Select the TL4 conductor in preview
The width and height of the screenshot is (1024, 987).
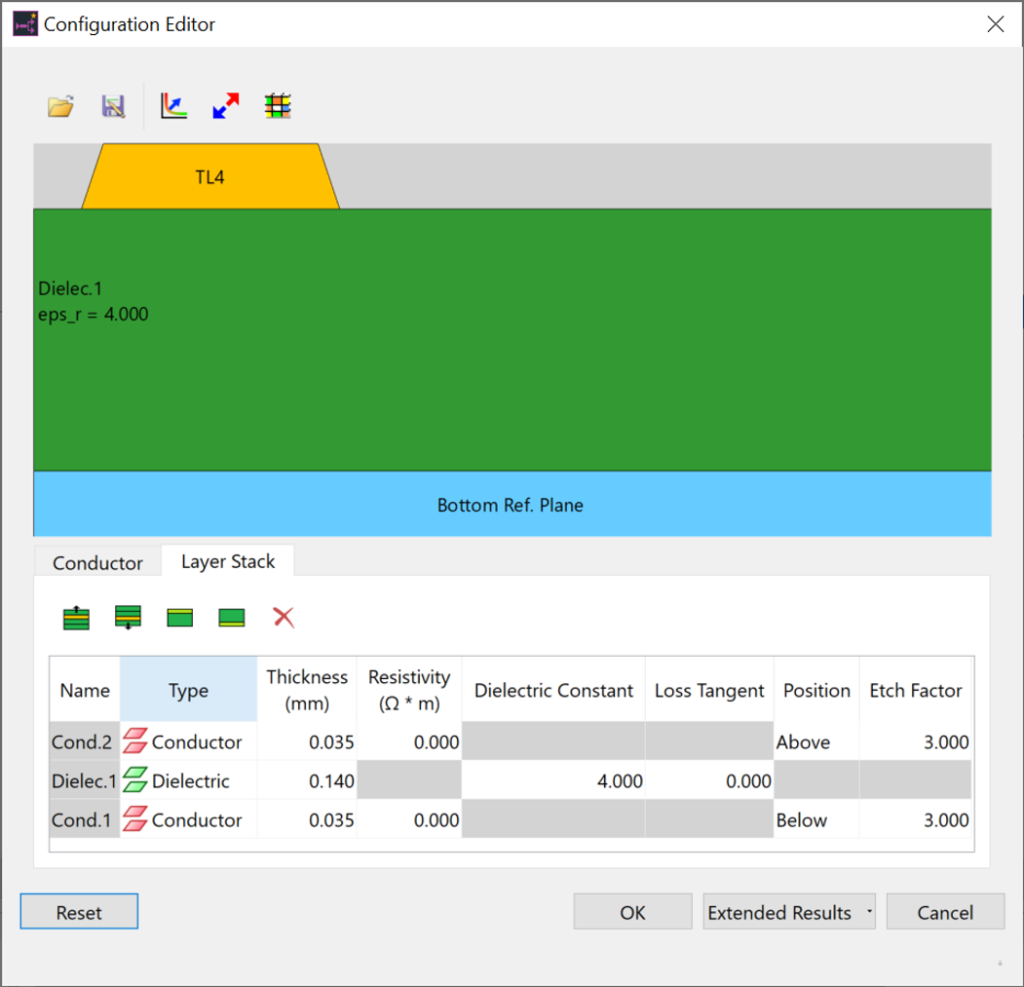pos(210,176)
